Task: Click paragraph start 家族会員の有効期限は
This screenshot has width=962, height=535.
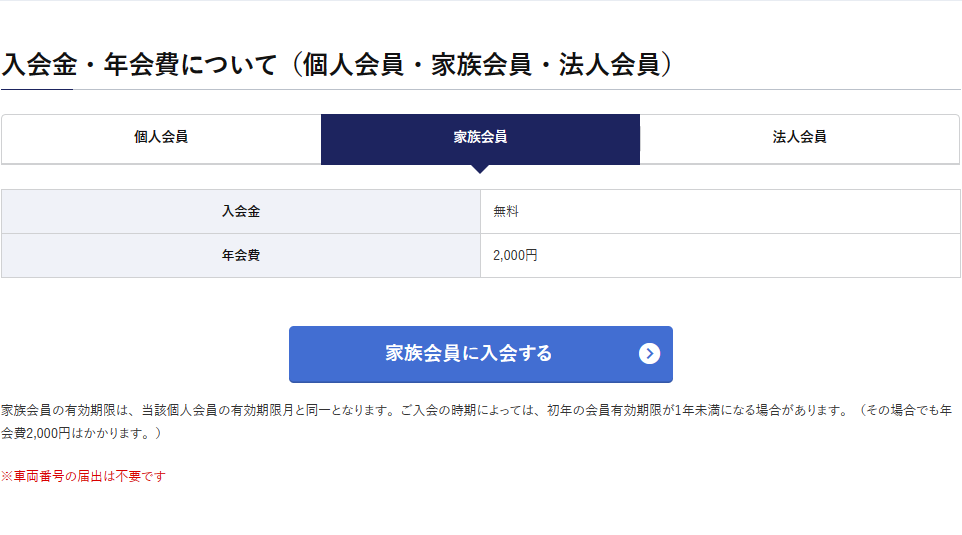Action: [65, 410]
